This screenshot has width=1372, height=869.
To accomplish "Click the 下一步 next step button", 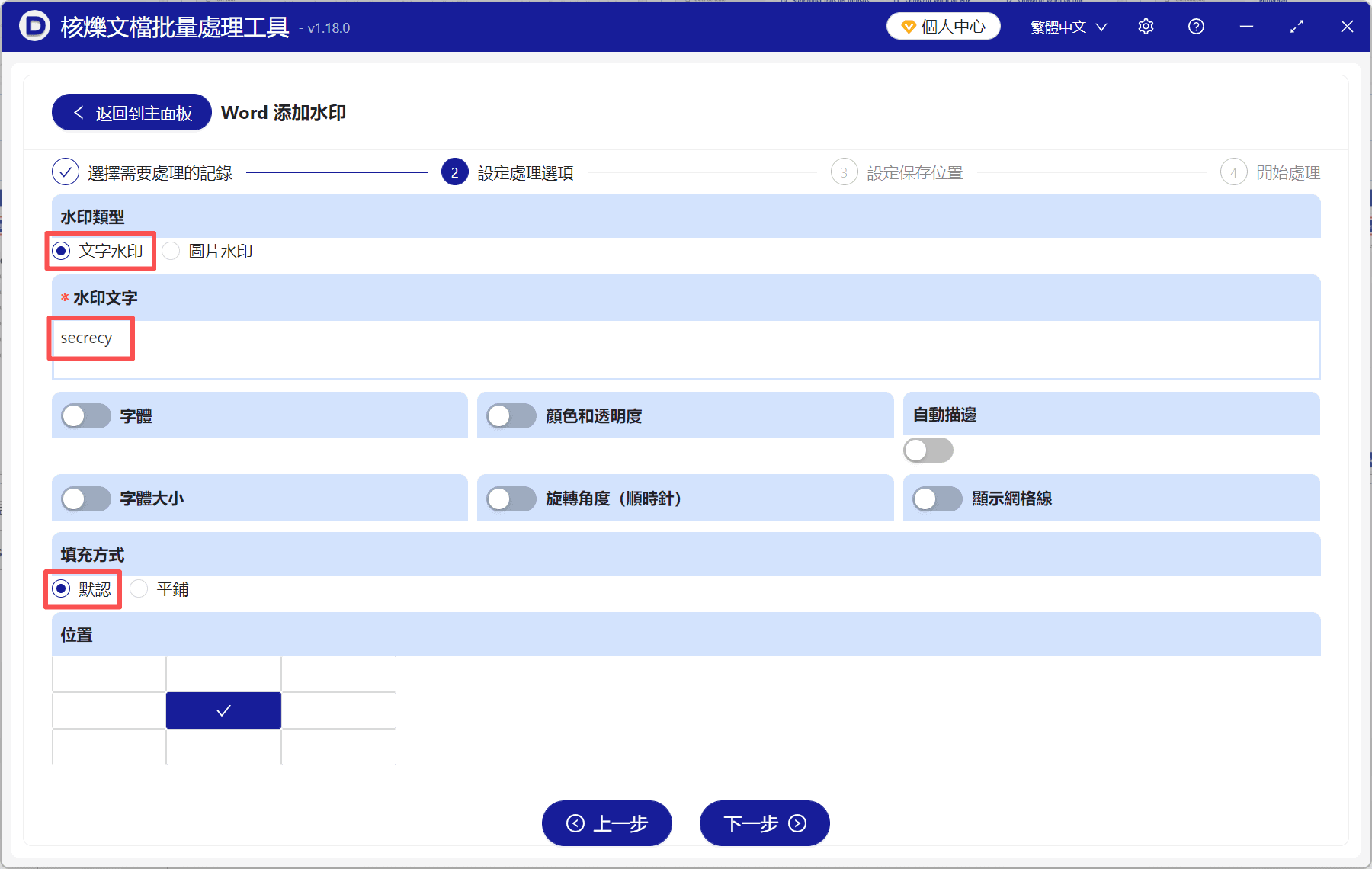I will tap(764, 823).
